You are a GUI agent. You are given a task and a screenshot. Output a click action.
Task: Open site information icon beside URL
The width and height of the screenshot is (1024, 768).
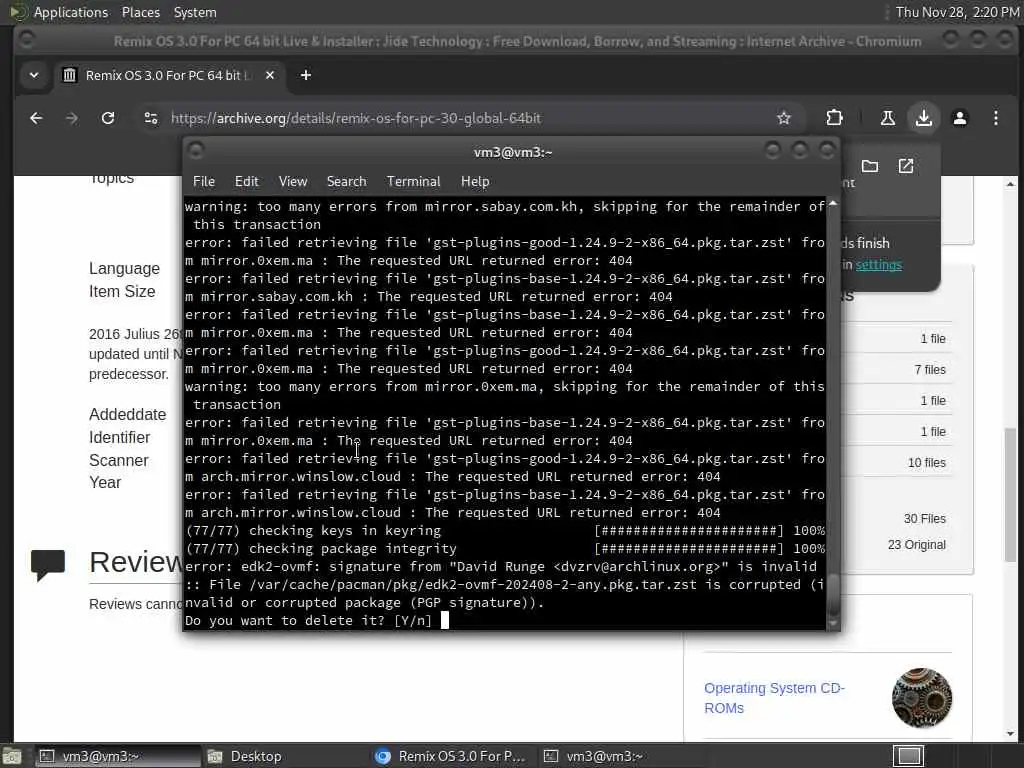point(151,118)
